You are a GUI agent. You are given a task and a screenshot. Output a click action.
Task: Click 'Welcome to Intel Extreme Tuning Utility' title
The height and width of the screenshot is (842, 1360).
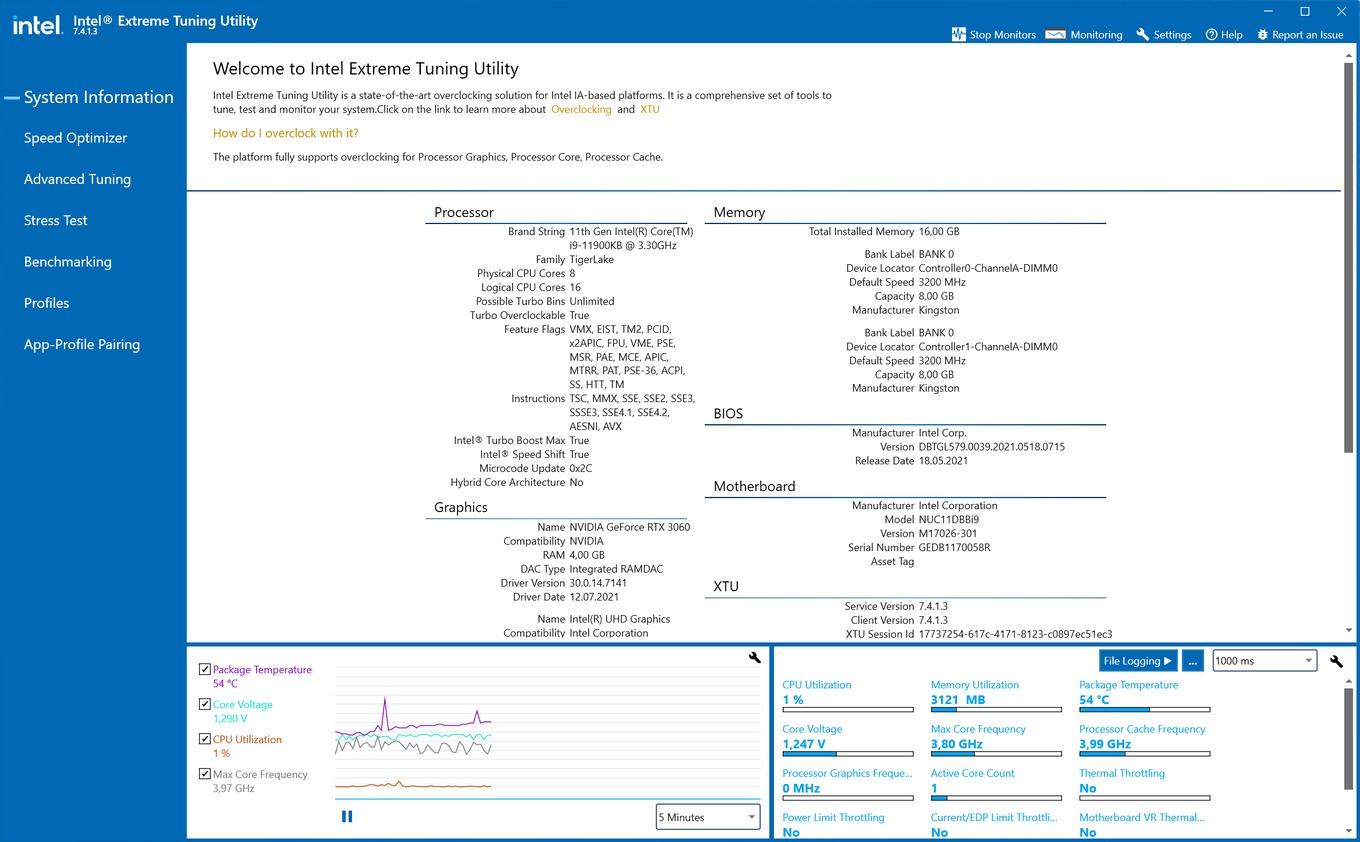click(x=366, y=69)
